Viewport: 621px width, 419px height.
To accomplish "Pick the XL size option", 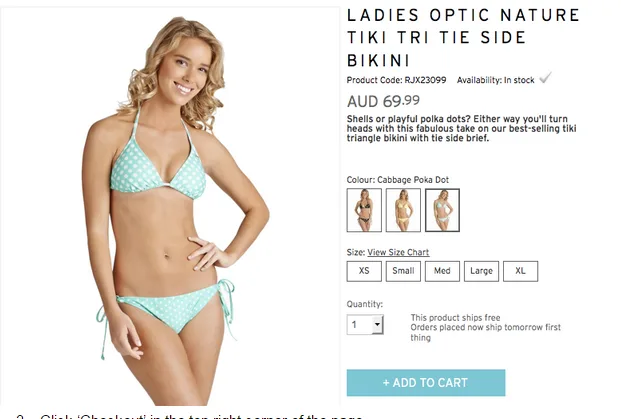I will coord(520,271).
